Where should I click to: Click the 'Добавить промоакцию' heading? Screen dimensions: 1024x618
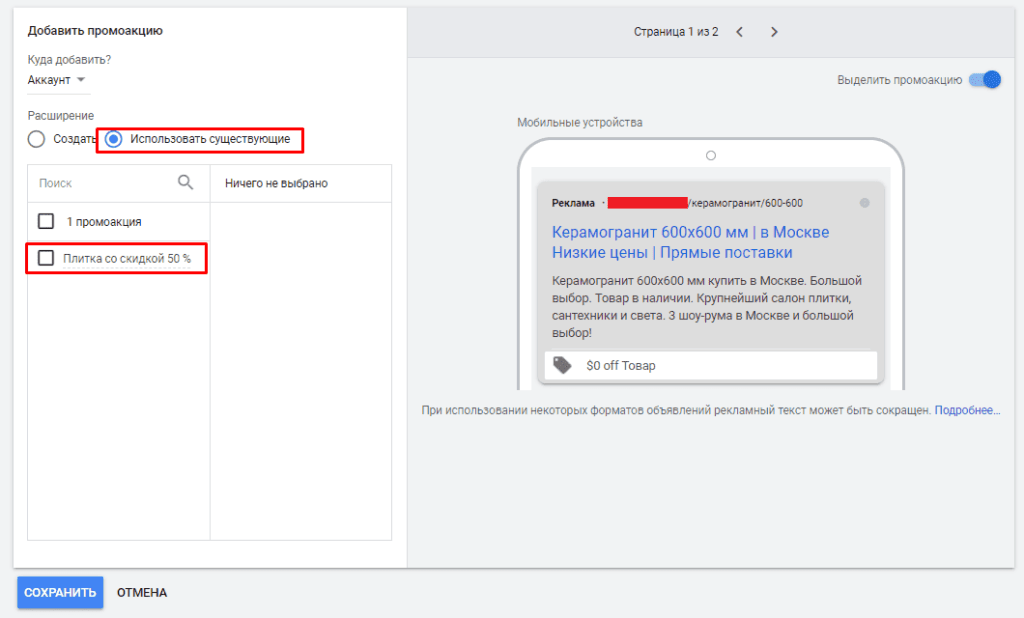click(95, 31)
